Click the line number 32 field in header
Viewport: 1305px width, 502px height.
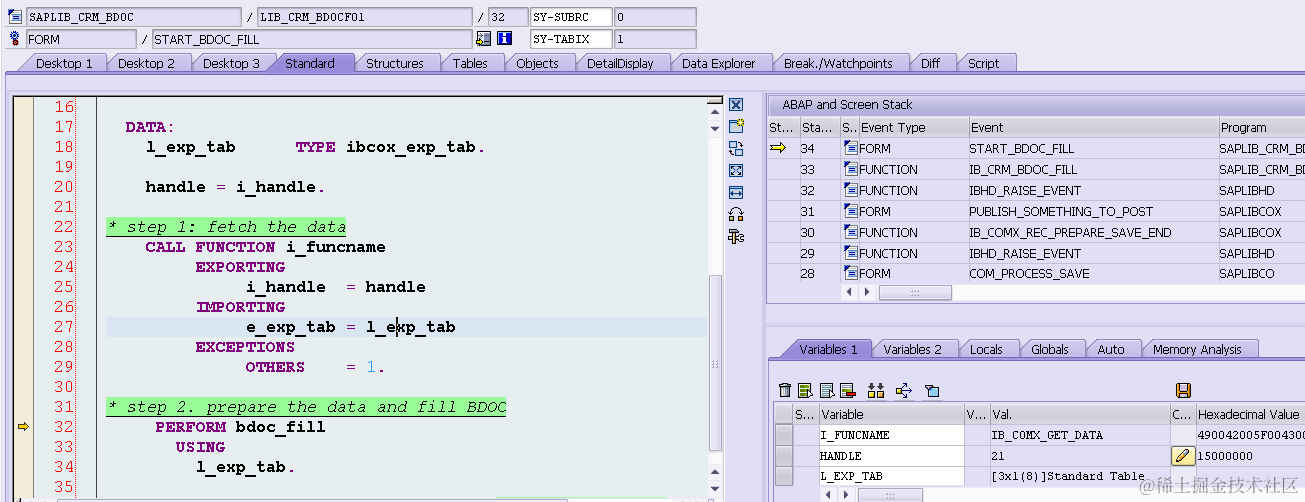tap(508, 17)
